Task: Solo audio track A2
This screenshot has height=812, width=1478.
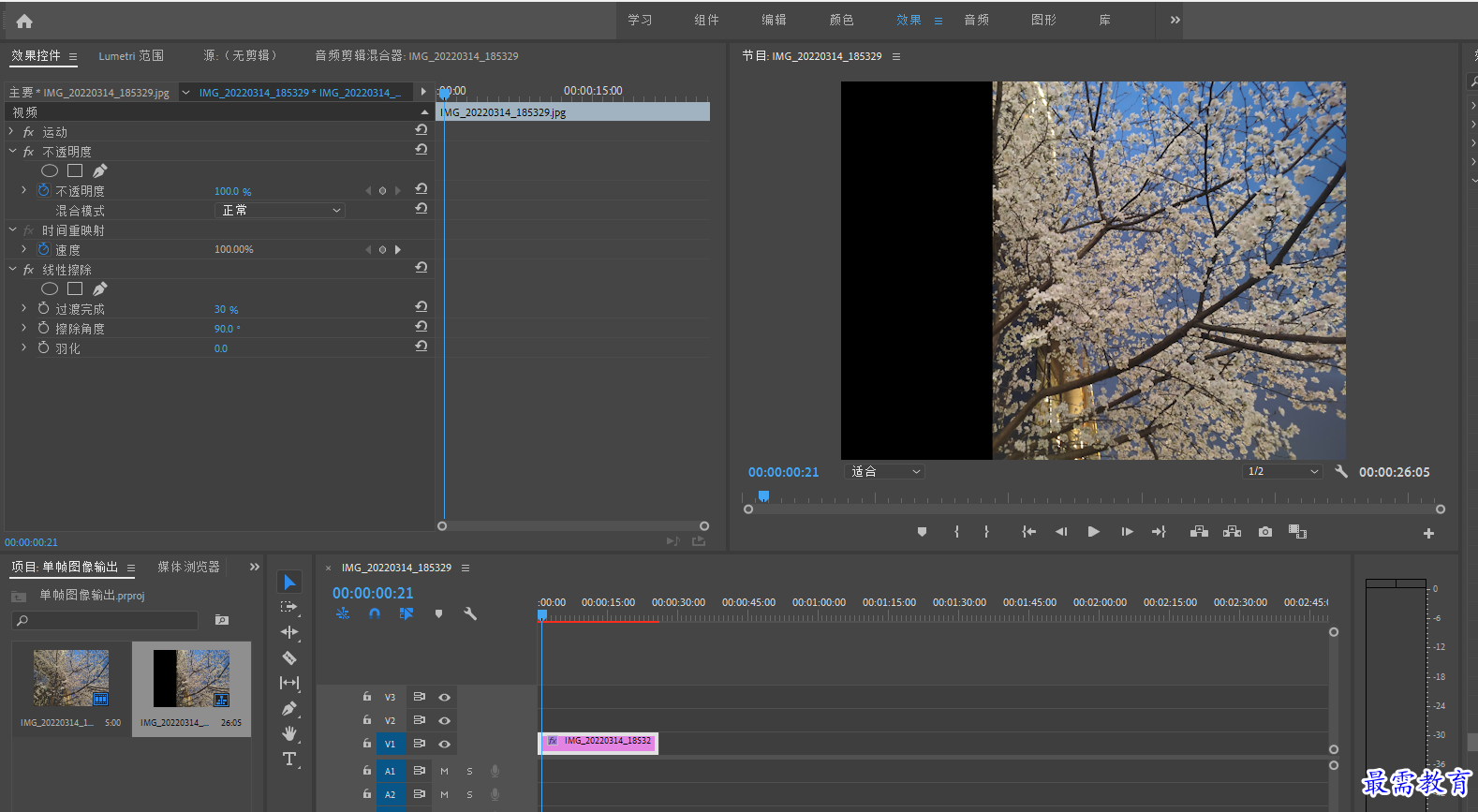Action: 469,794
